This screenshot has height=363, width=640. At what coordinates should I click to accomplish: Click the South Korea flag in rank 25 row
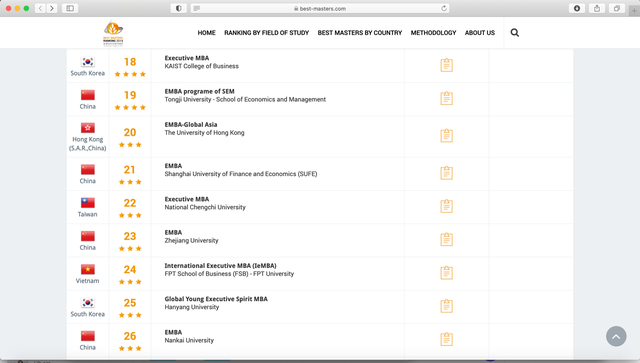point(88,303)
